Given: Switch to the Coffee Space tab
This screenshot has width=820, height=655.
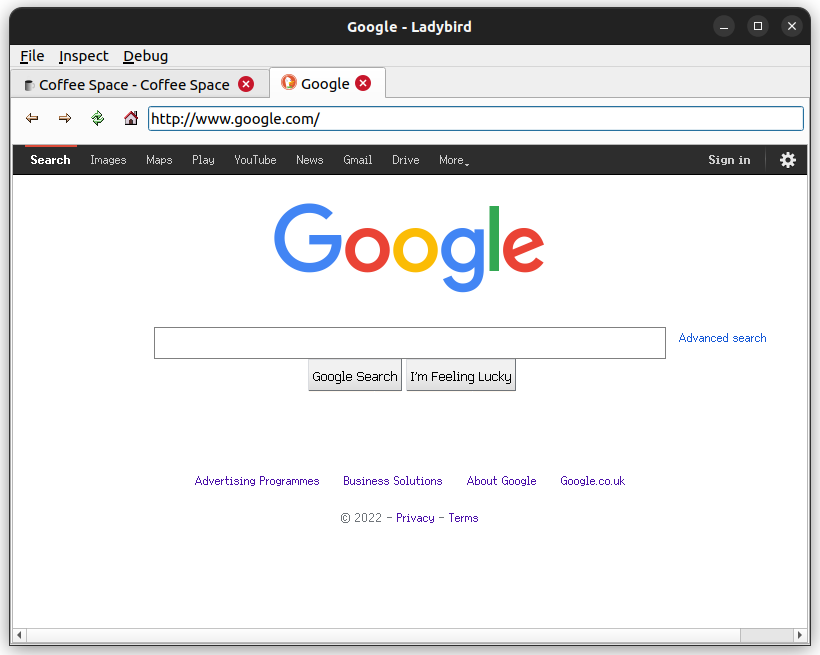Looking at the screenshot, I should (x=134, y=85).
